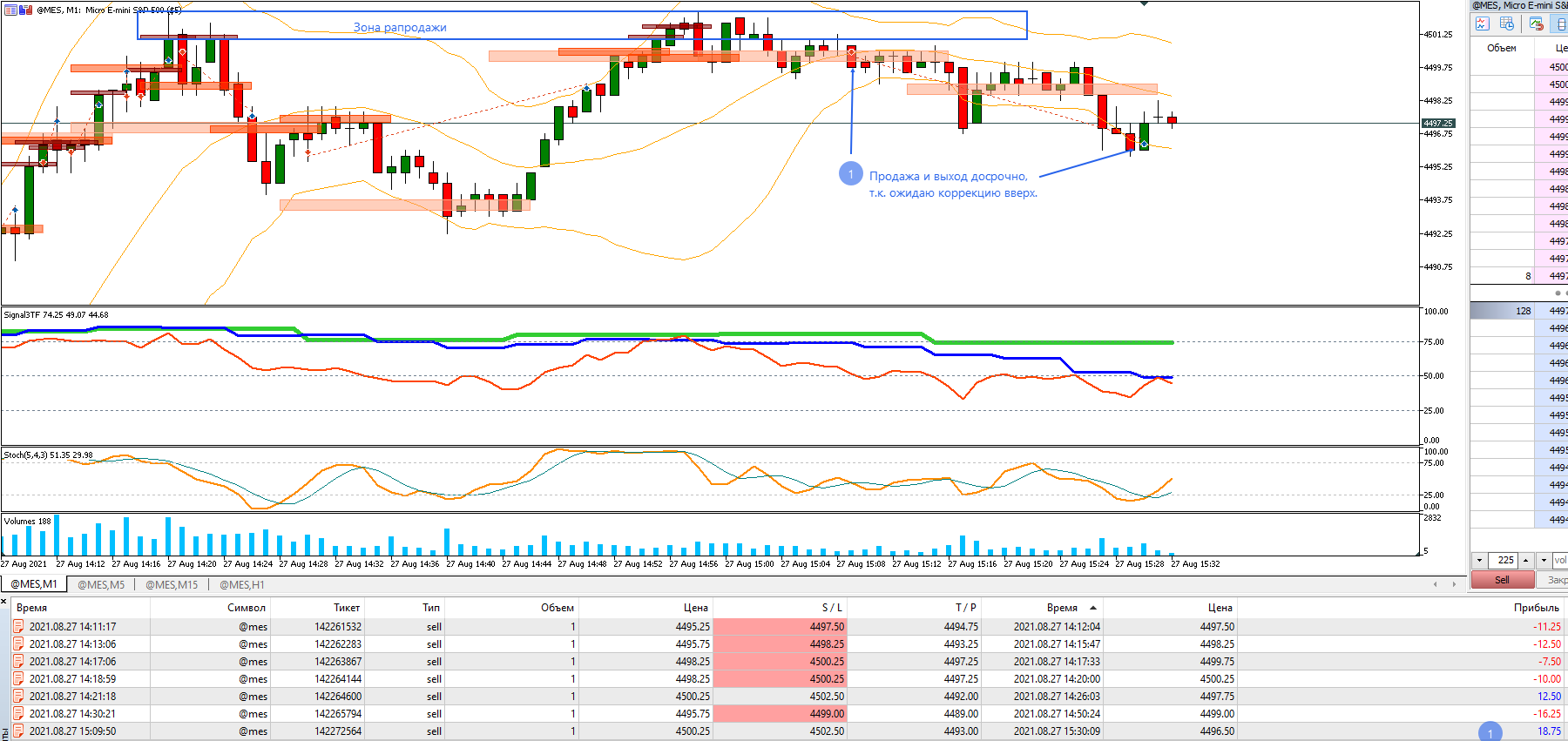This screenshot has height=741, width=1568.
Task: Click the 225 volume input field
Action: point(1504,560)
